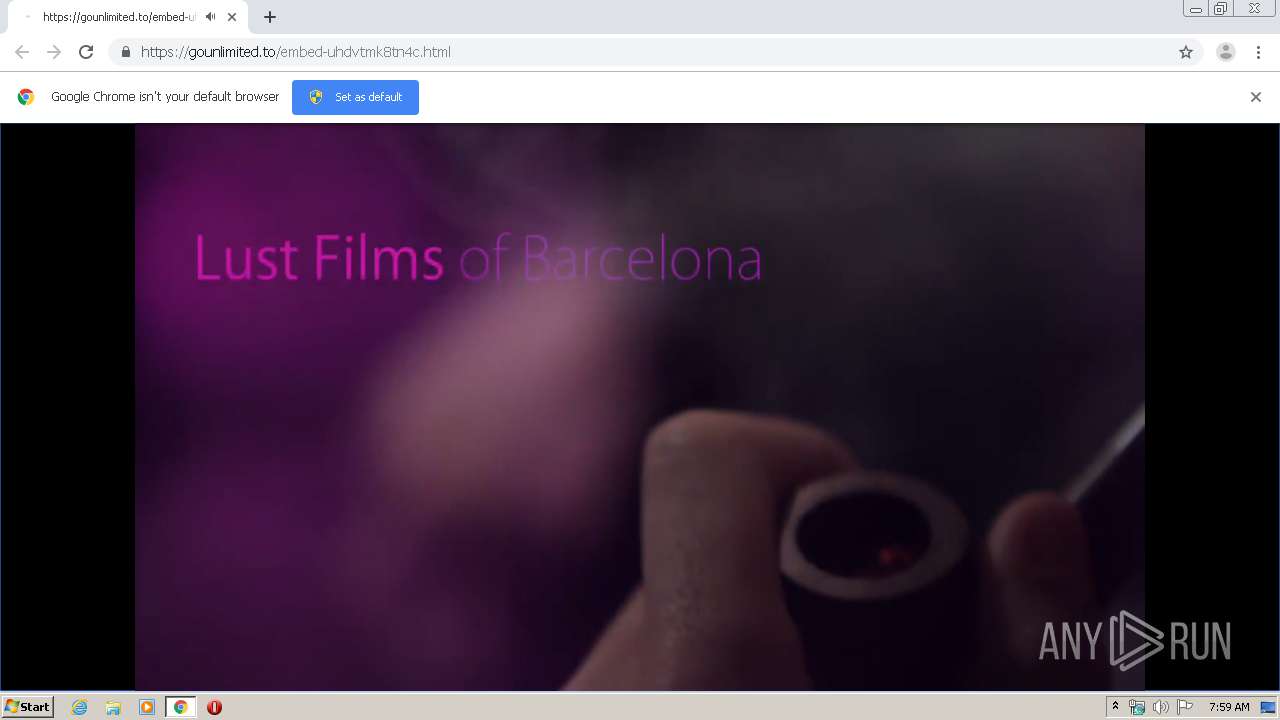Viewport: 1280px width, 720px height.
Task: Open Windows Media Player from taskbar
Action: point(147,707)
